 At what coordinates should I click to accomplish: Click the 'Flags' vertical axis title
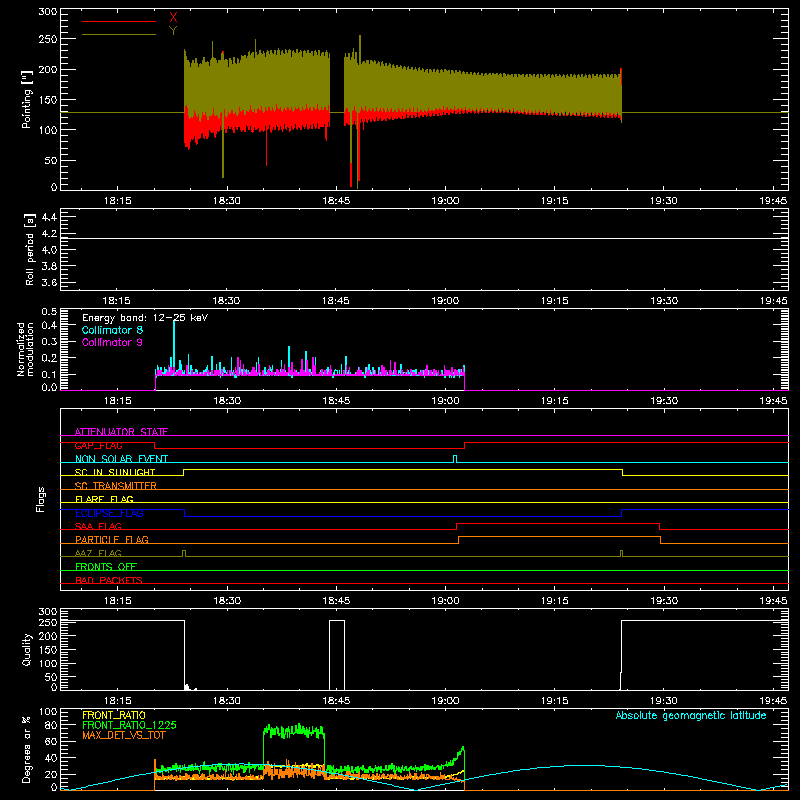coord(40,499)
